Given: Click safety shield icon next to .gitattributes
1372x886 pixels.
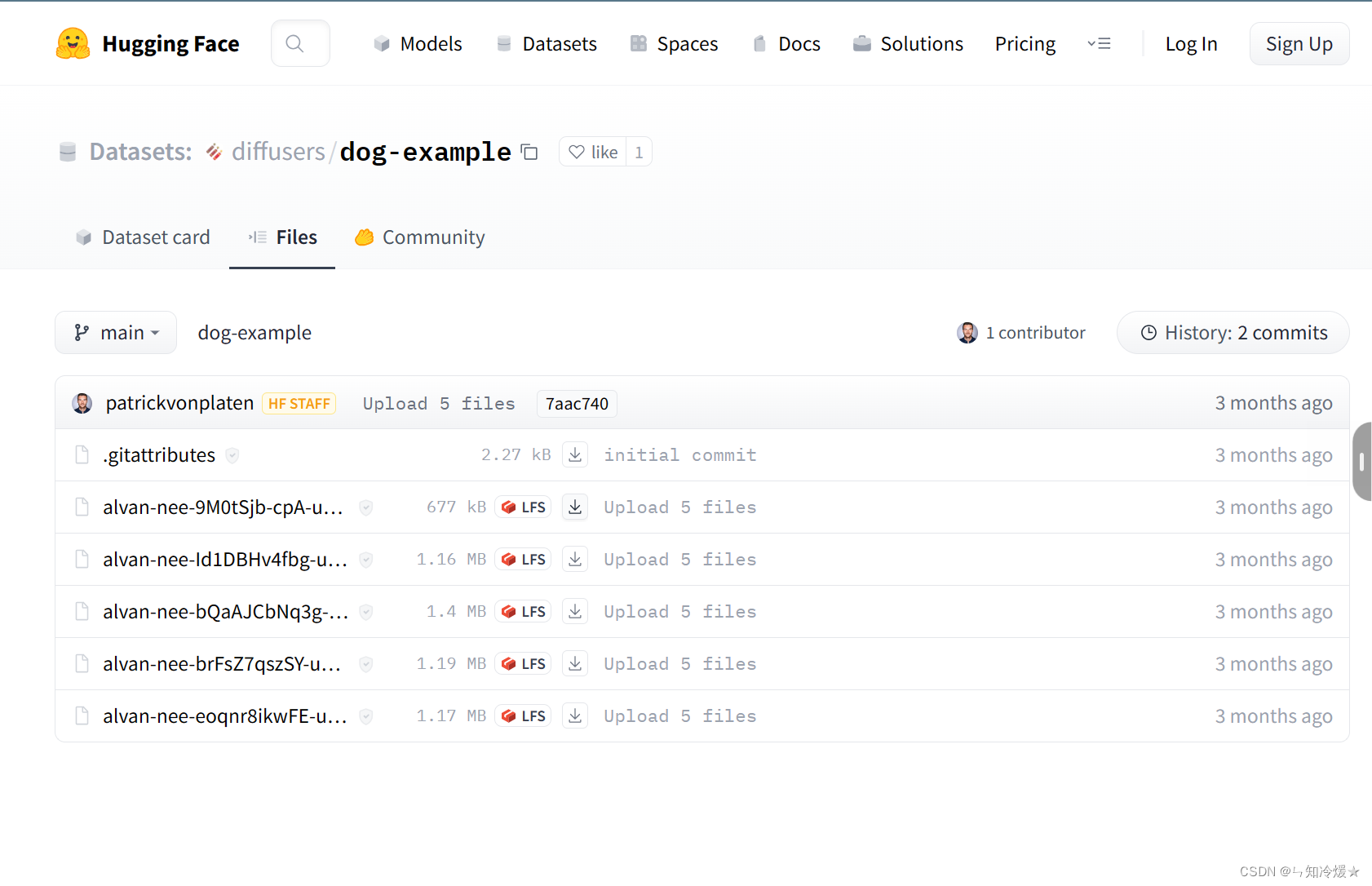Looking at the screenshot, I should pyautogui.click(x=232, y=455).
